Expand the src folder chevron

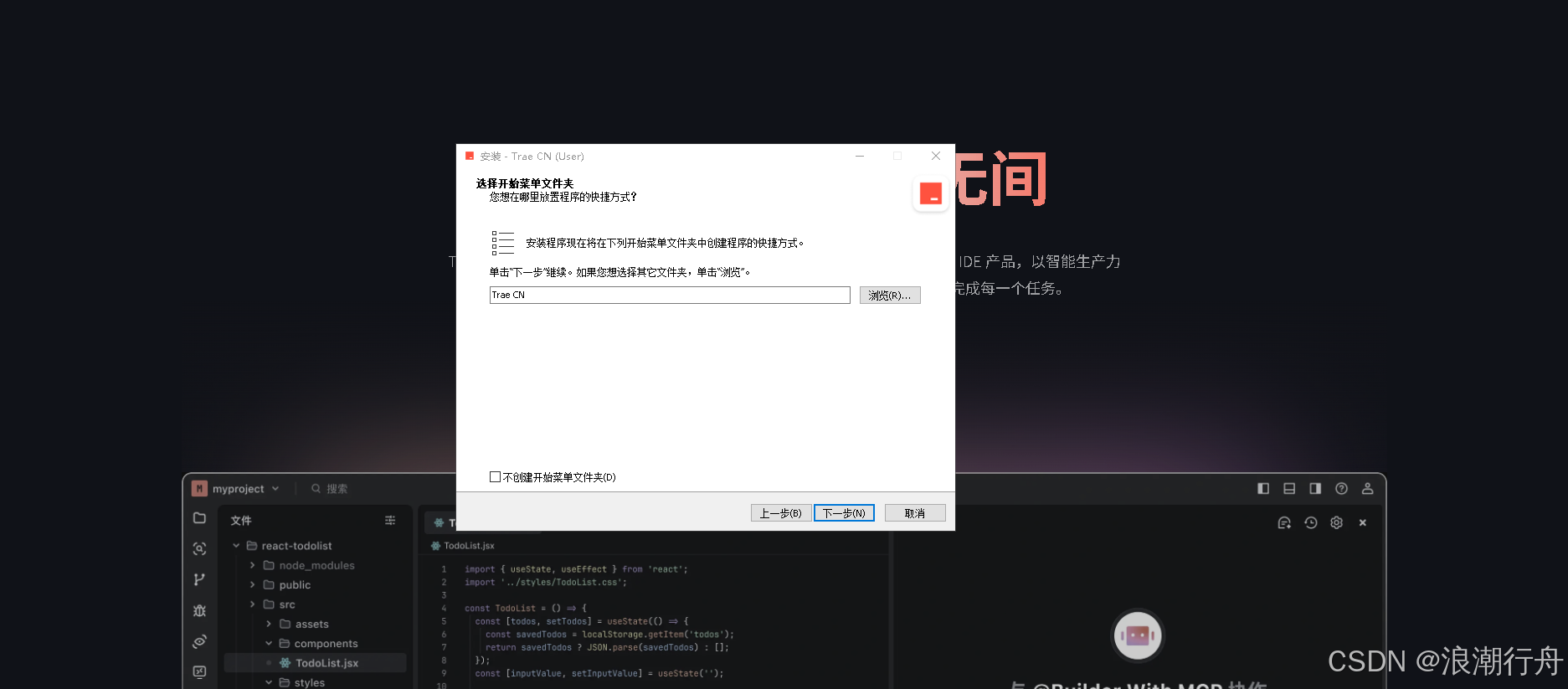252,604
